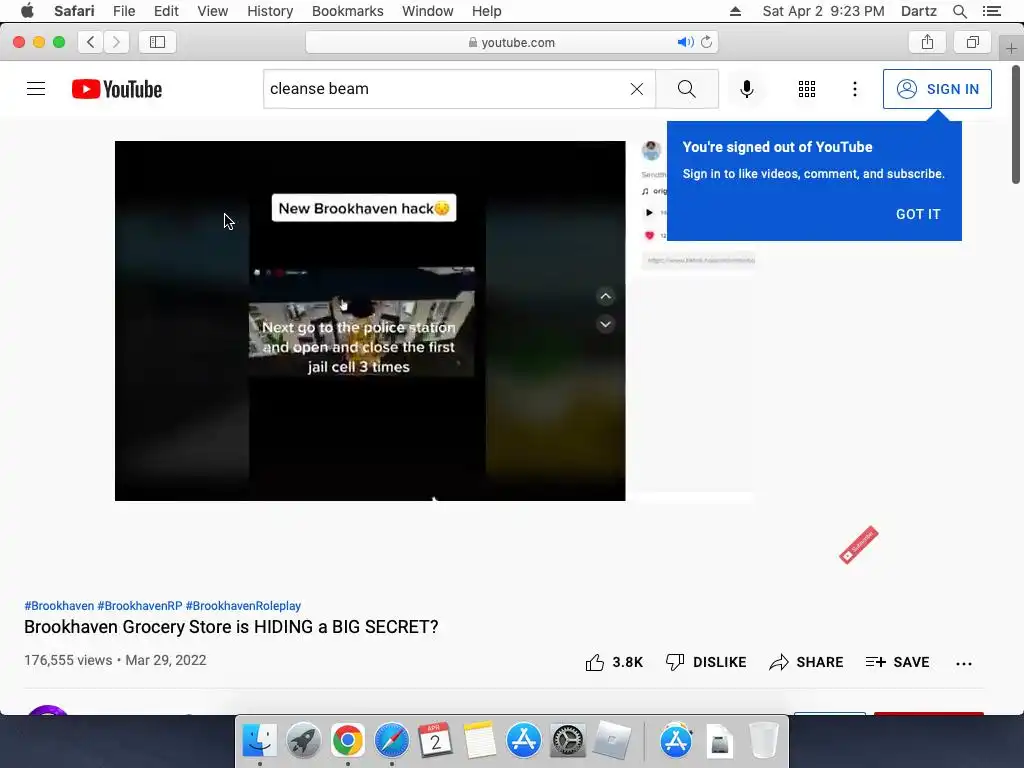This screenshot has height=768, width=1024.
Task: Open Spotlight search in menu bar
Action: coord(959,11)
